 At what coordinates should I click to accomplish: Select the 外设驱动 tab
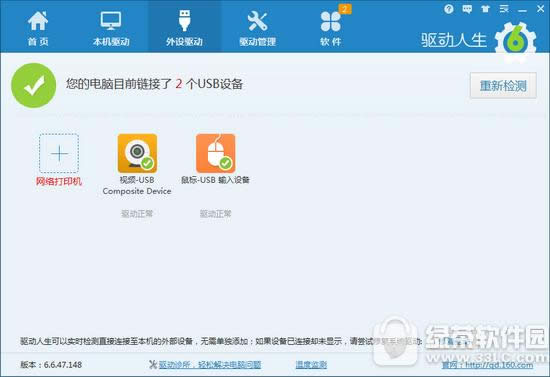tap(185, 28)
